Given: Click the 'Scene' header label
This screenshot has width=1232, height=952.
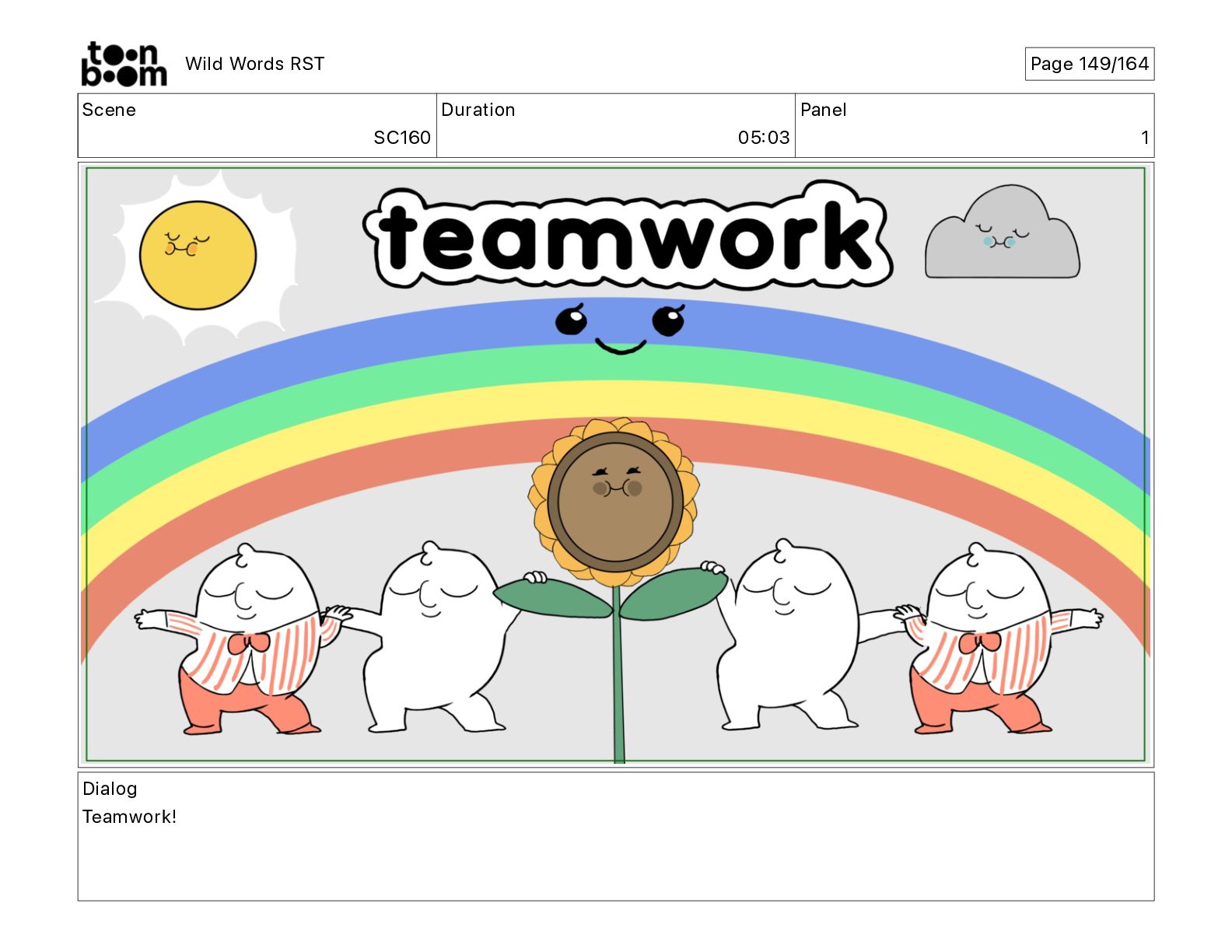Looking at the screenshot, I should tap(109, 110).
